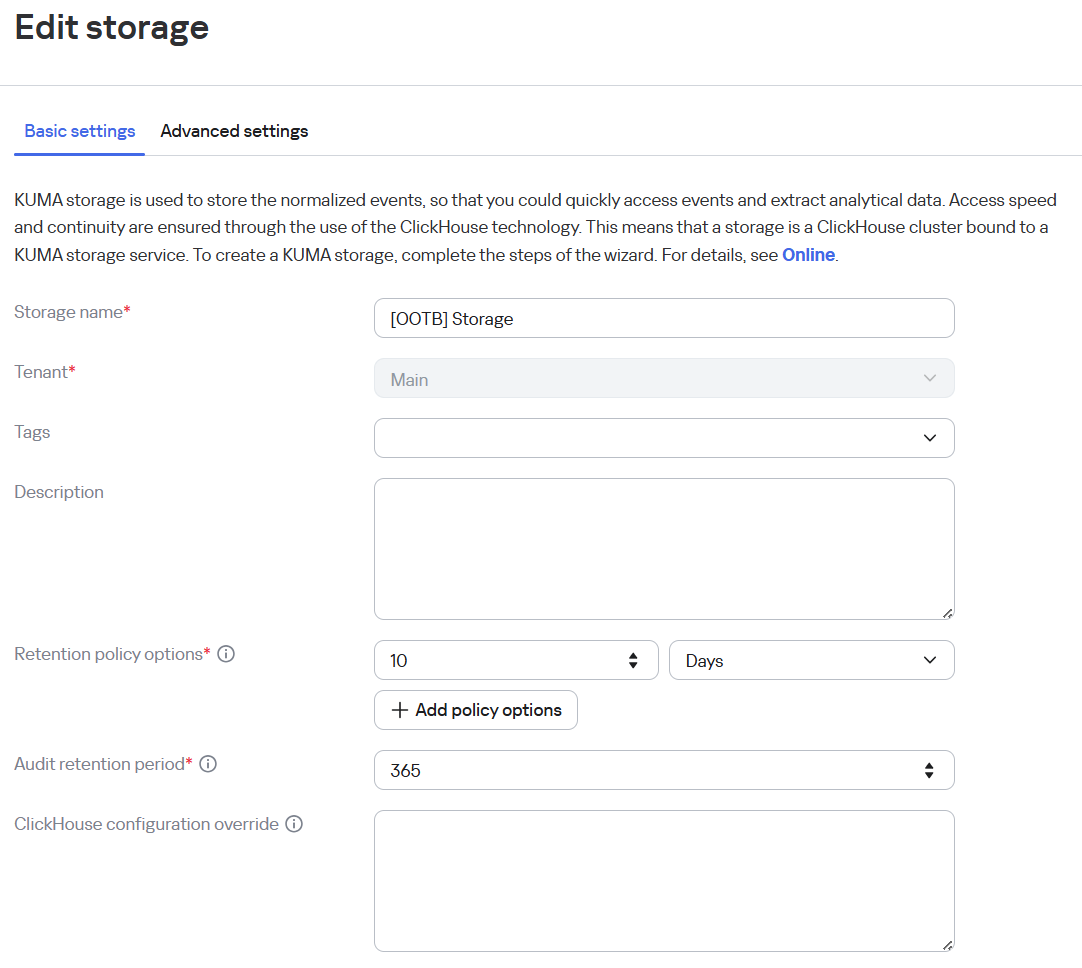Edit the Storage name field

pyautogui.click(x=664, y=318)
